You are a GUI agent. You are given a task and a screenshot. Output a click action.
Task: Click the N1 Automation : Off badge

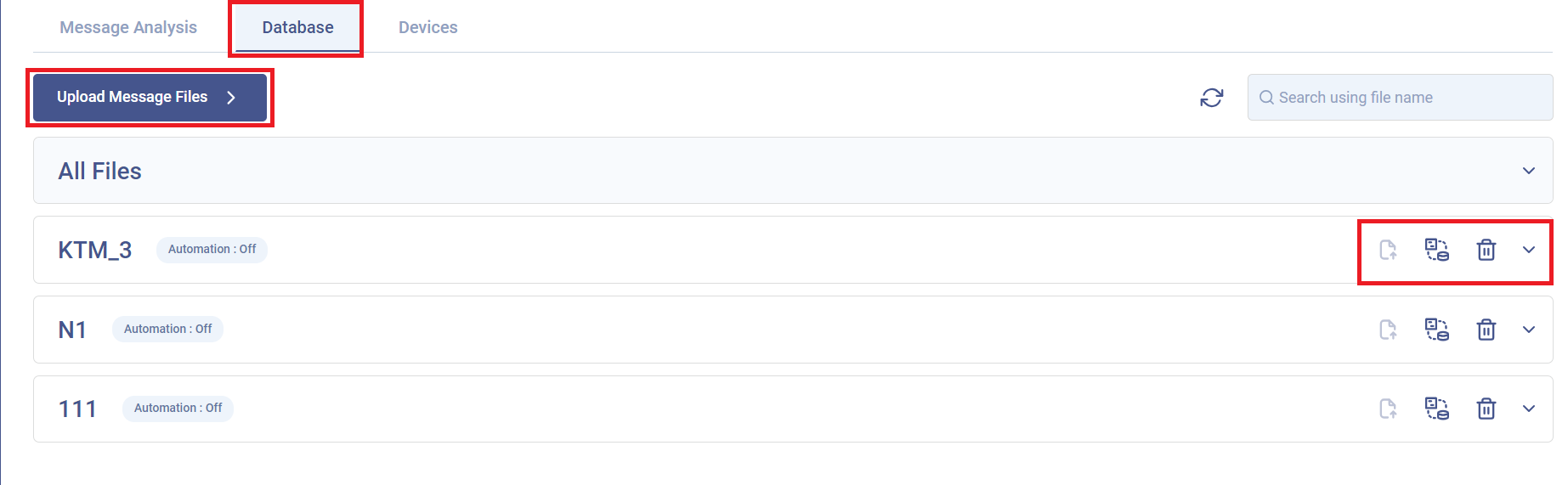pyautogui.click(x=167, y=330)
